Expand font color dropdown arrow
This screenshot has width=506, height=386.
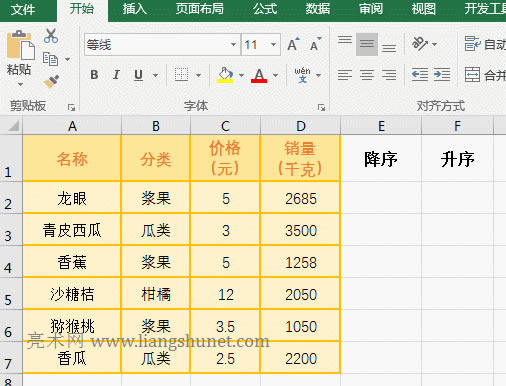[275, 75]
